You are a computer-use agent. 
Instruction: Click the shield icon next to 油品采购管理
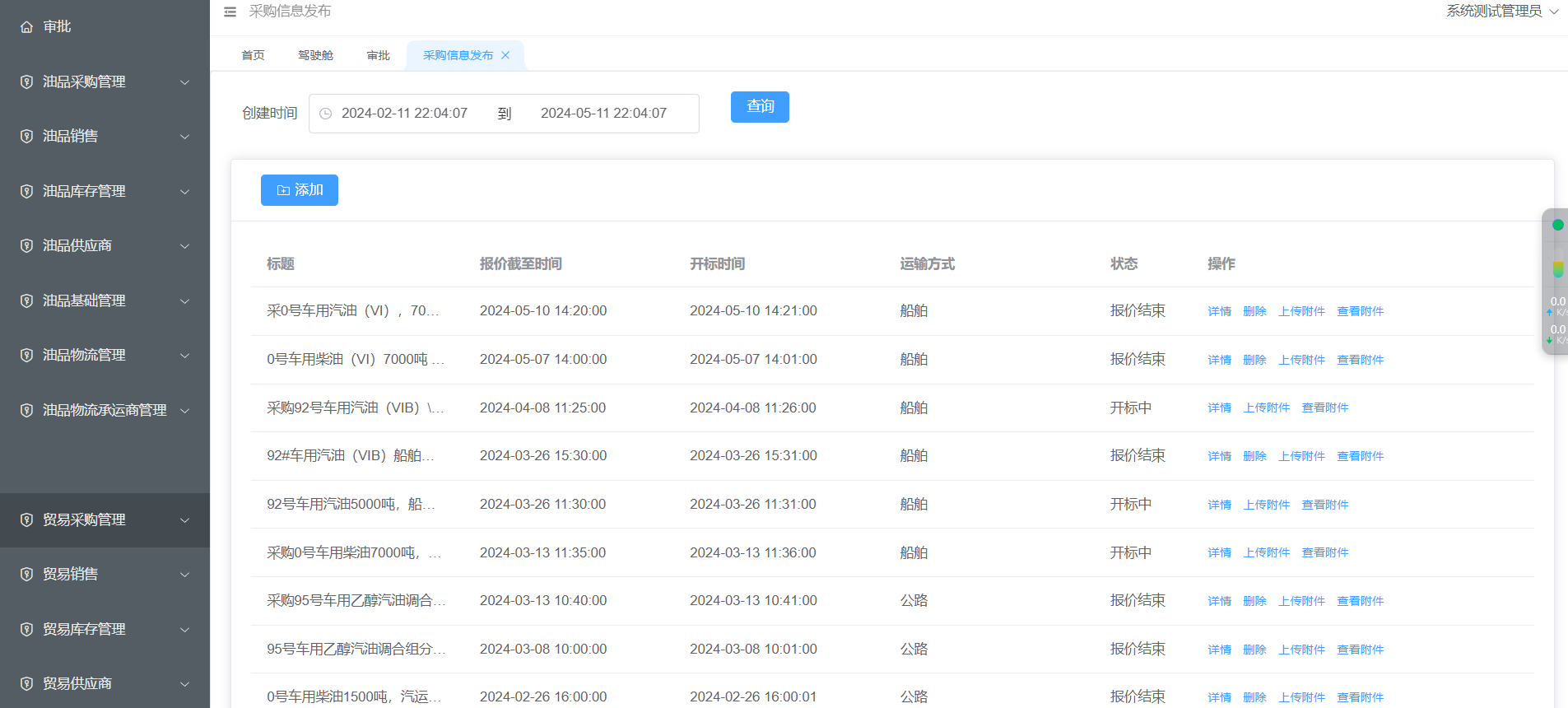click(x=26, y=82)
